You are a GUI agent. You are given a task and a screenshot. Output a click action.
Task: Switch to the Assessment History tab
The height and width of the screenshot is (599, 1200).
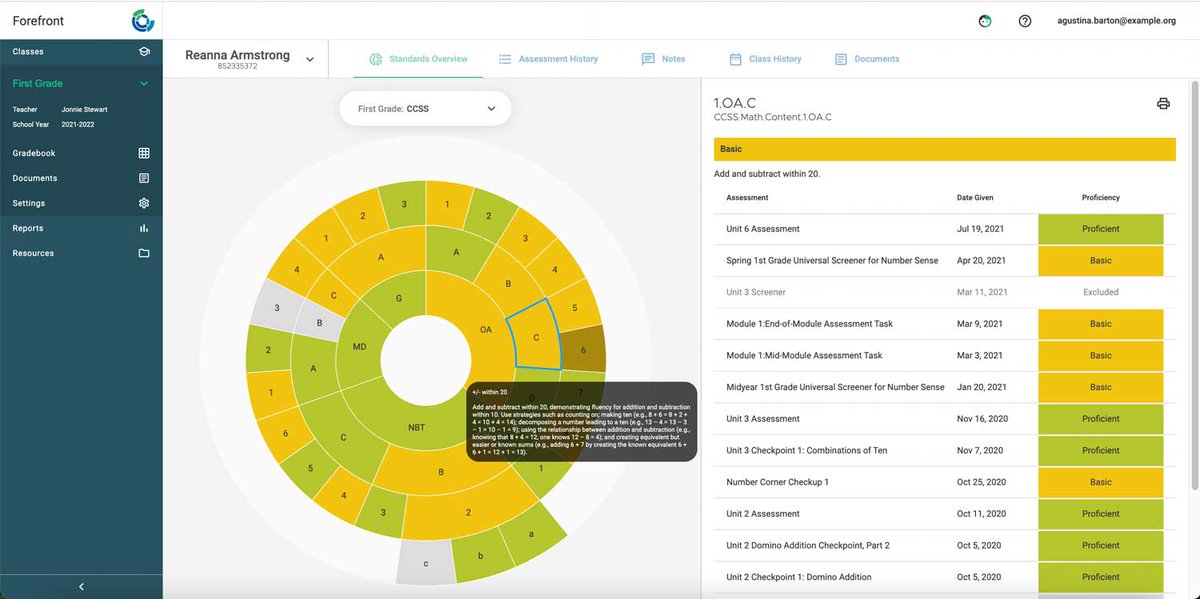tap(548, 59)
